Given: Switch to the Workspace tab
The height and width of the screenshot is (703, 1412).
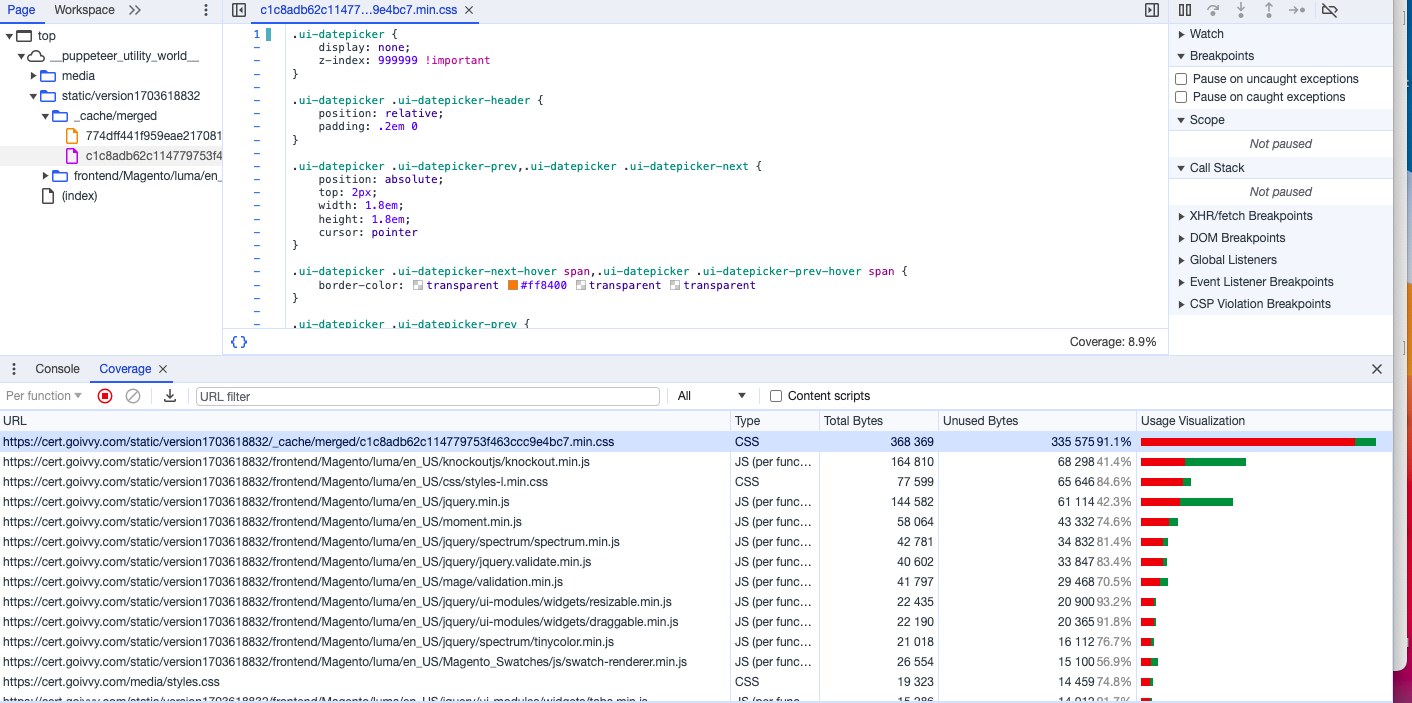Looking at the screenshot, I should point(84,10).
